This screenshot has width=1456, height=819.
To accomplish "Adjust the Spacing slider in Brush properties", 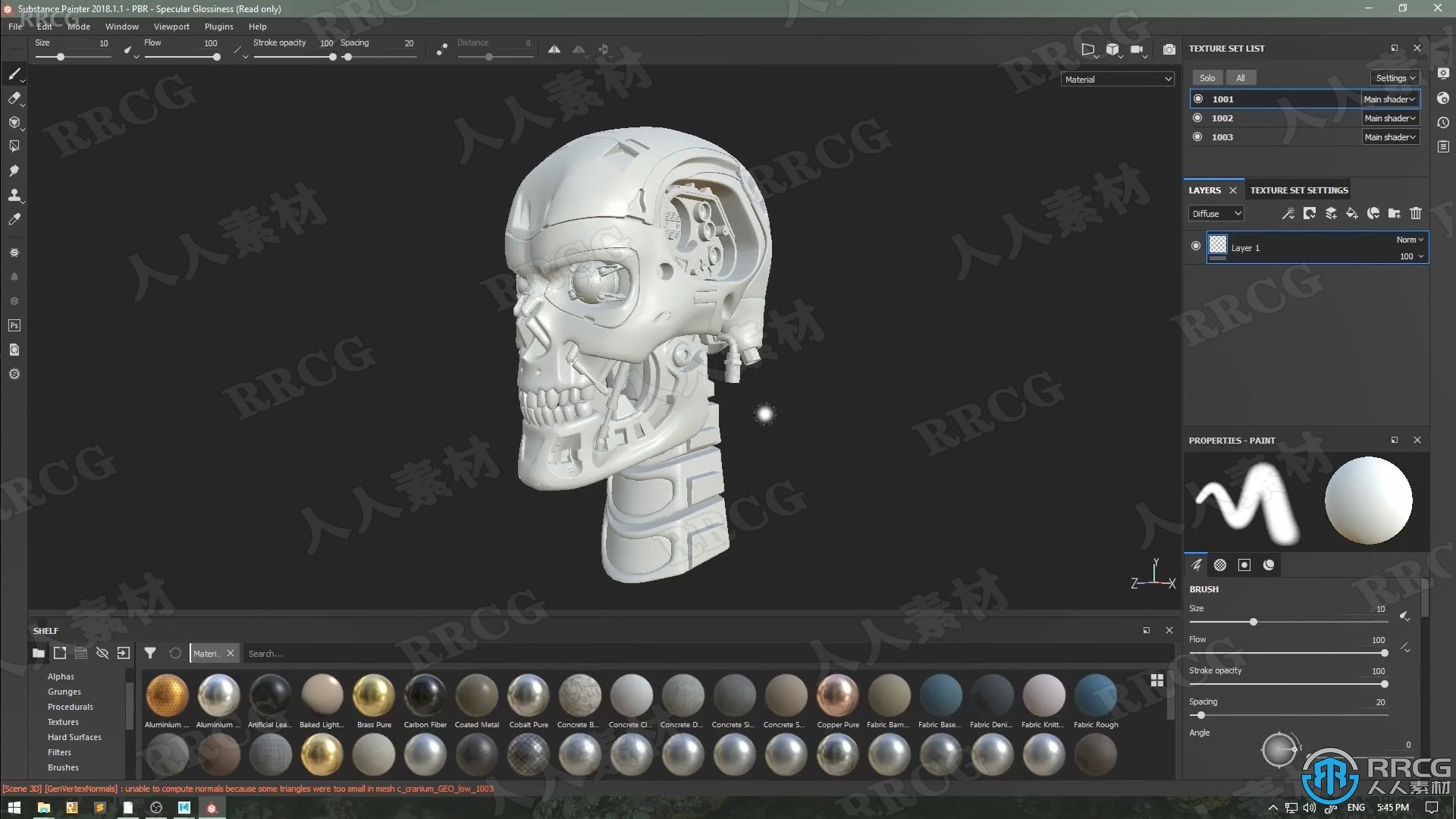I will pos(1288,715).
